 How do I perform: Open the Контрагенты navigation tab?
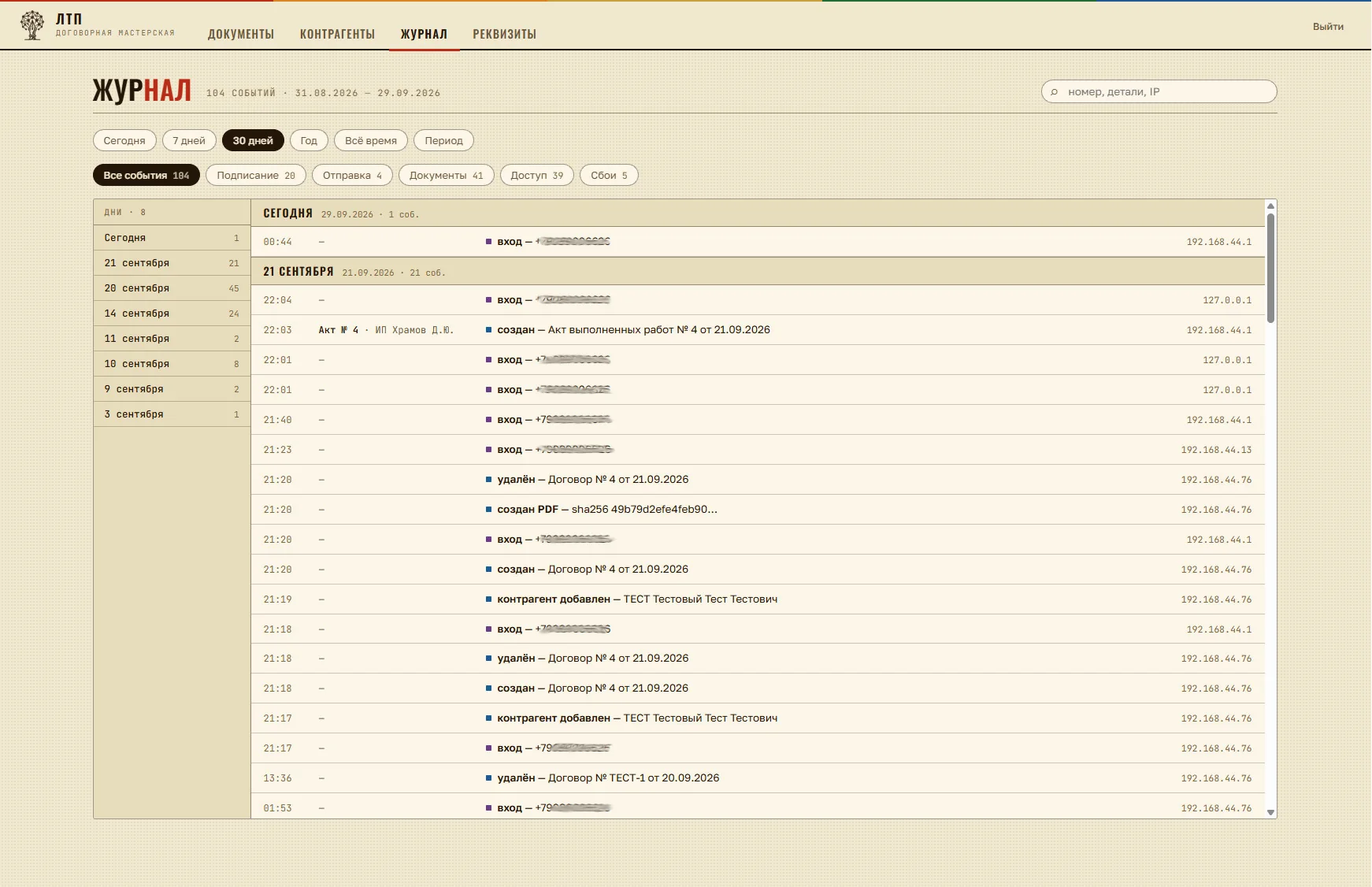point(337,34)
